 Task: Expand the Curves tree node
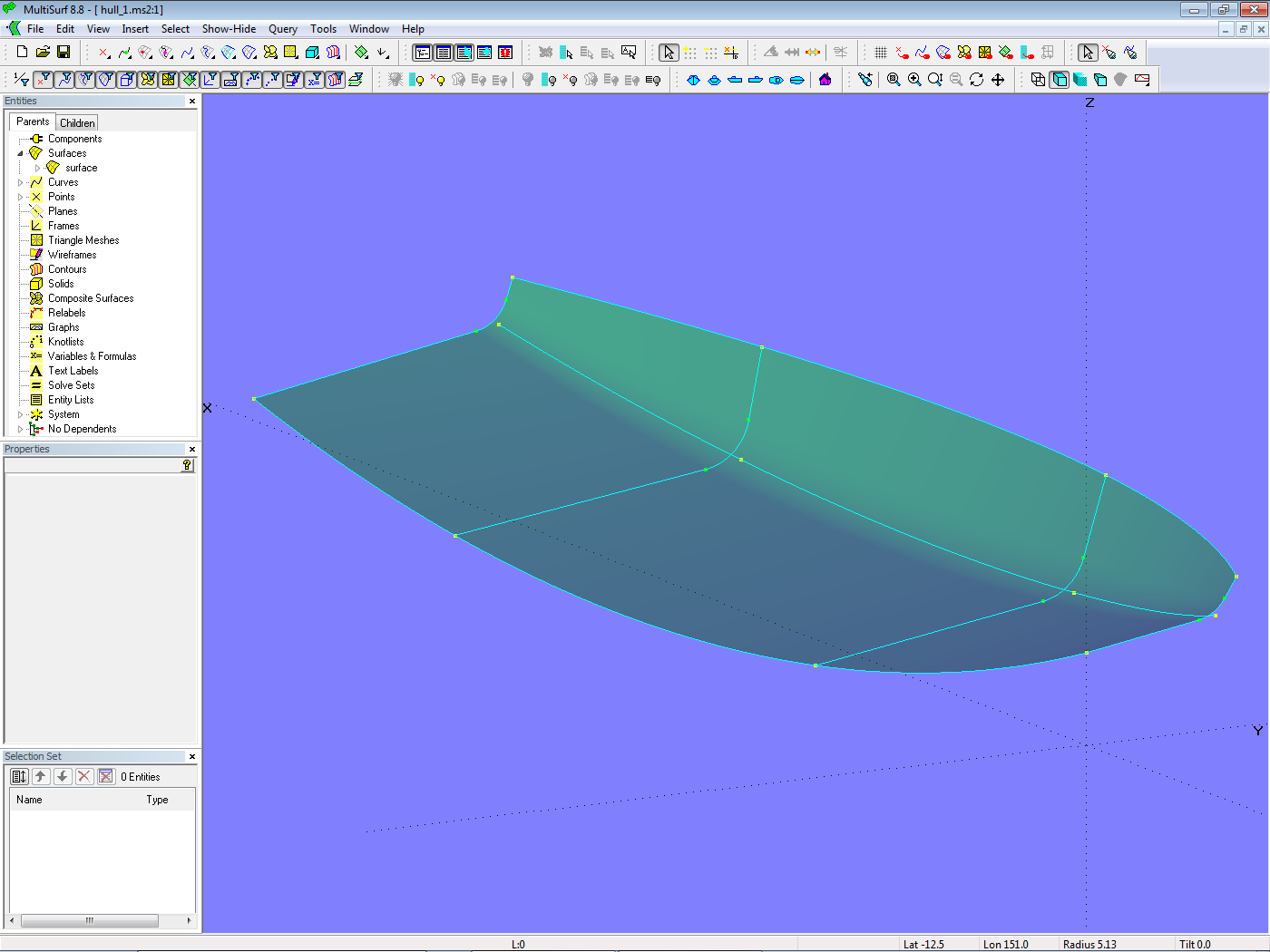[x=21, y=182]
